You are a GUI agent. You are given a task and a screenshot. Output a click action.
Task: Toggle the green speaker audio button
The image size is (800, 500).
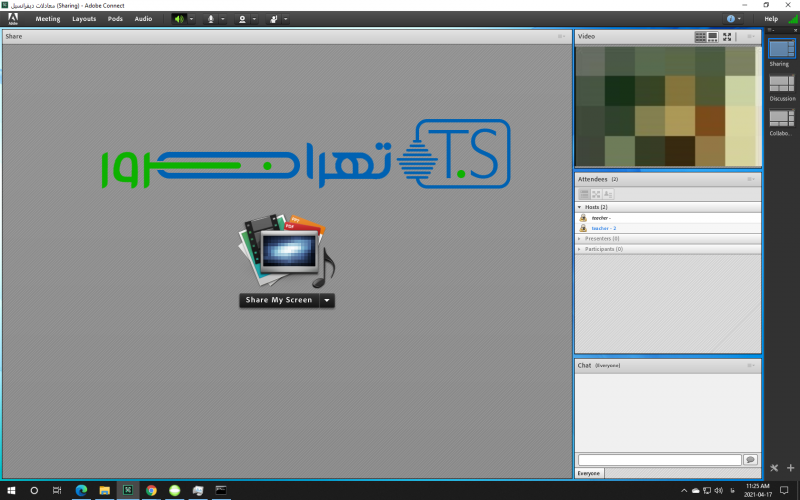pyautogui.click(x=179, y=19)
